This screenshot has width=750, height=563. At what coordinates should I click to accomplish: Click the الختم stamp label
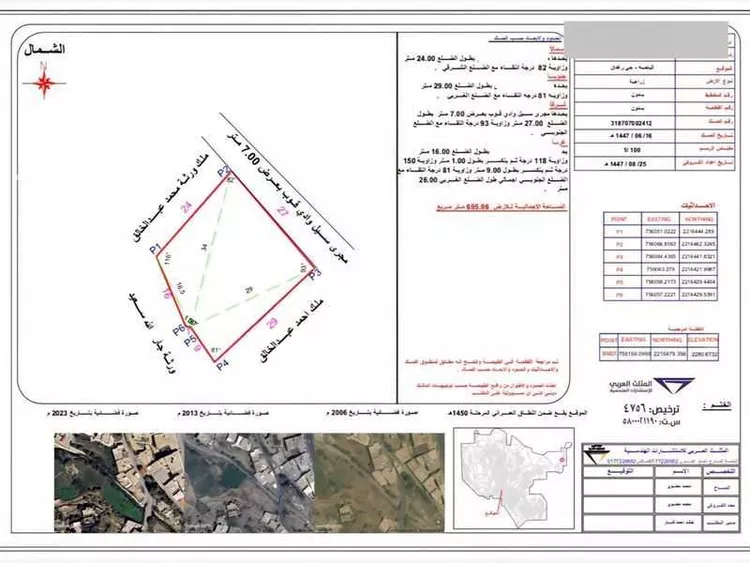click(x=717, y=406)
